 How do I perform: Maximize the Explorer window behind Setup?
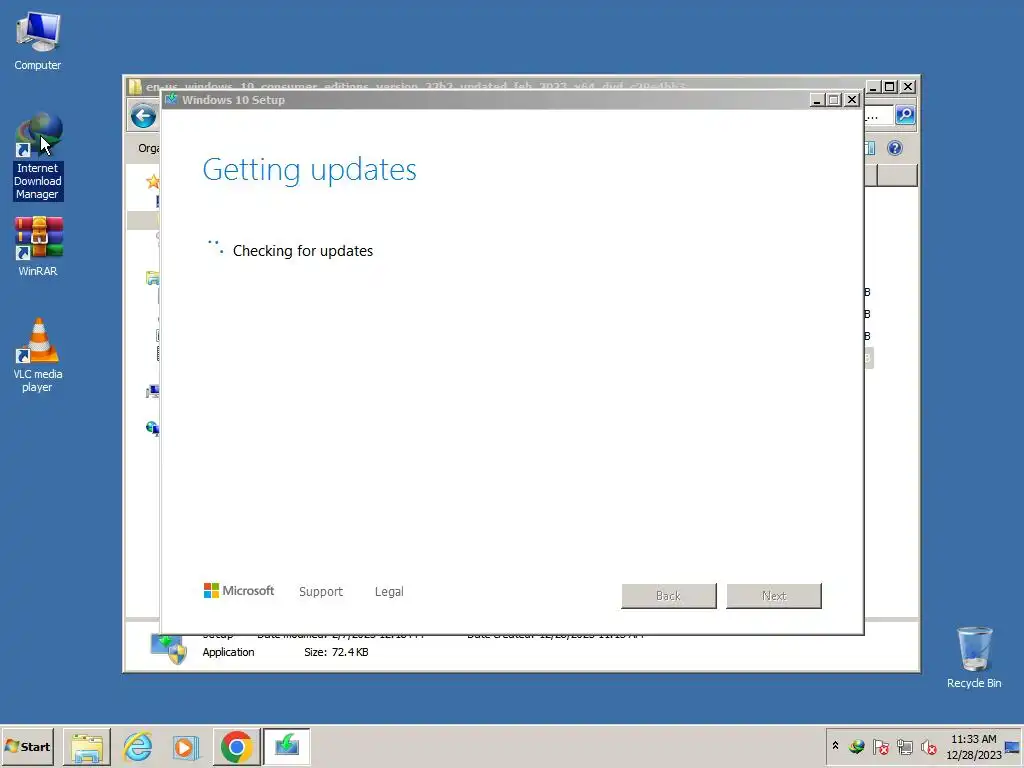tap(889, 87)
